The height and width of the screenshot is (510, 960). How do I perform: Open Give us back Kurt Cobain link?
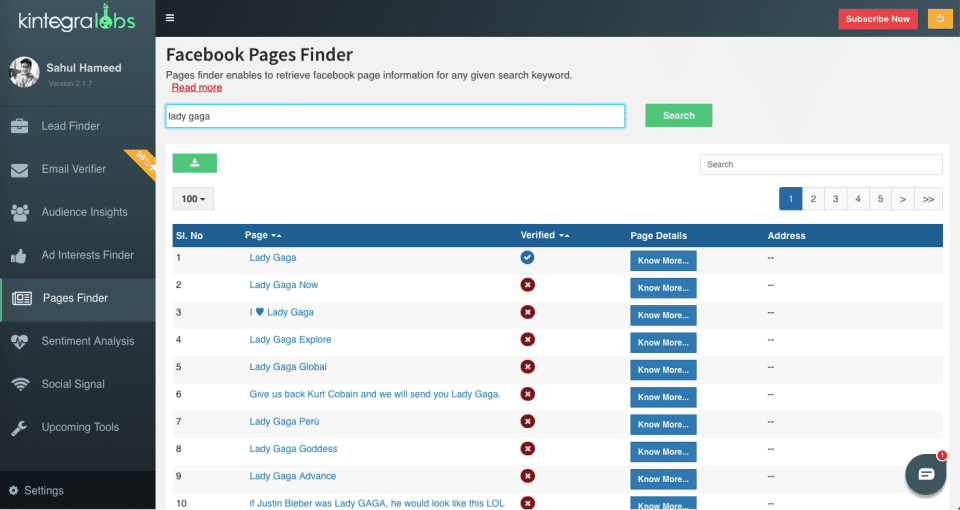[x=375, y=394]
